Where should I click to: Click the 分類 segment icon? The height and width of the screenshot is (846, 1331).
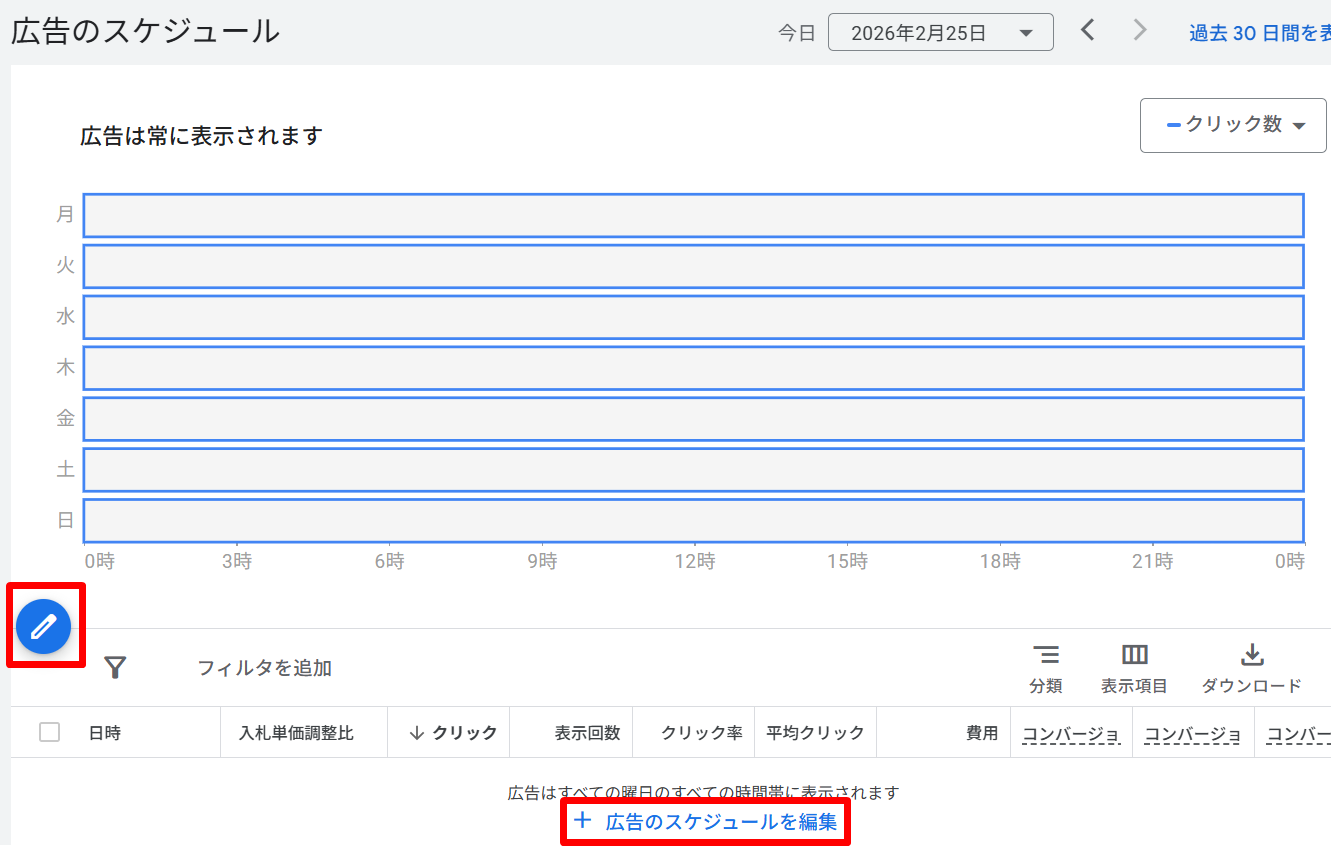click(1046, 656)
